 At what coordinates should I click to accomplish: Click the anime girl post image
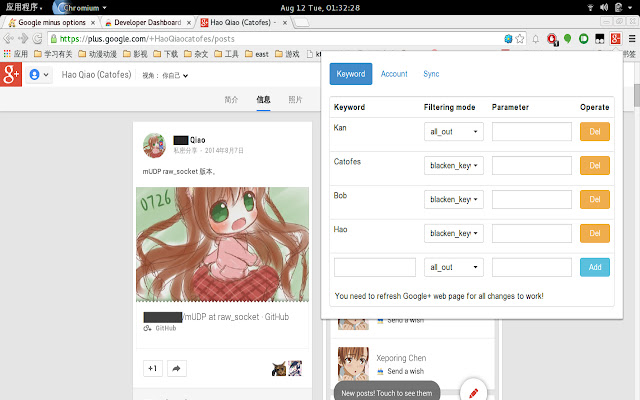point(222,244)
